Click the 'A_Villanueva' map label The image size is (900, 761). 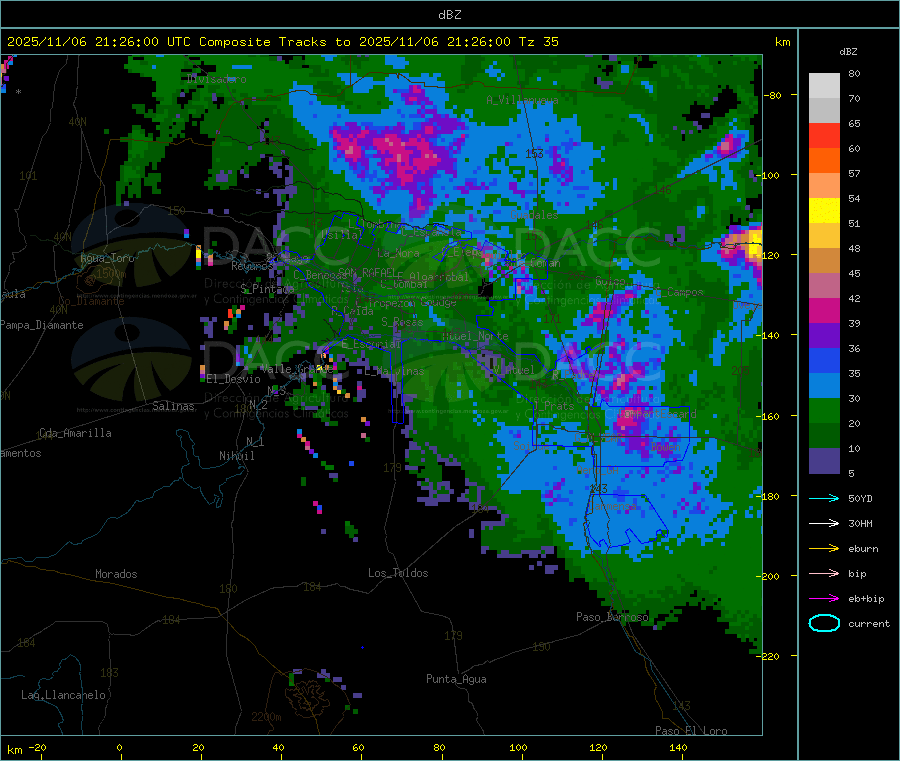pos(522,100)
